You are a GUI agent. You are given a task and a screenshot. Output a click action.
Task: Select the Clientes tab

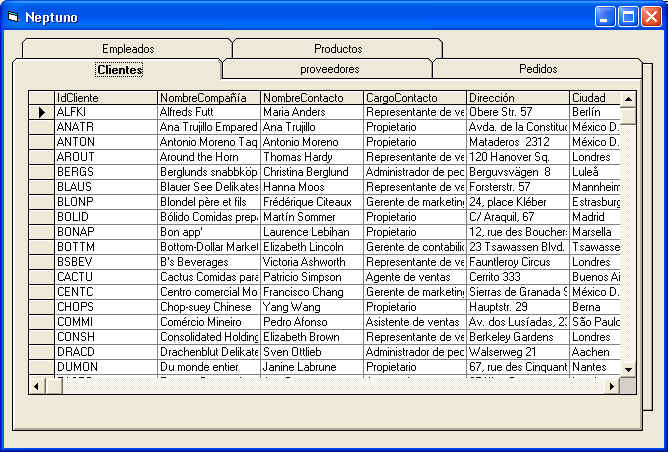pos(119,70)
